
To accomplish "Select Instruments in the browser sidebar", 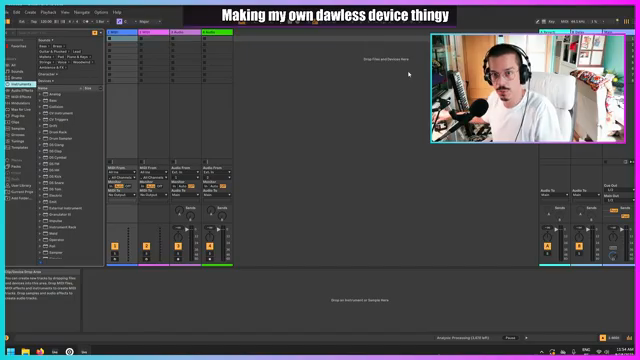I will (x=21, y=84).
